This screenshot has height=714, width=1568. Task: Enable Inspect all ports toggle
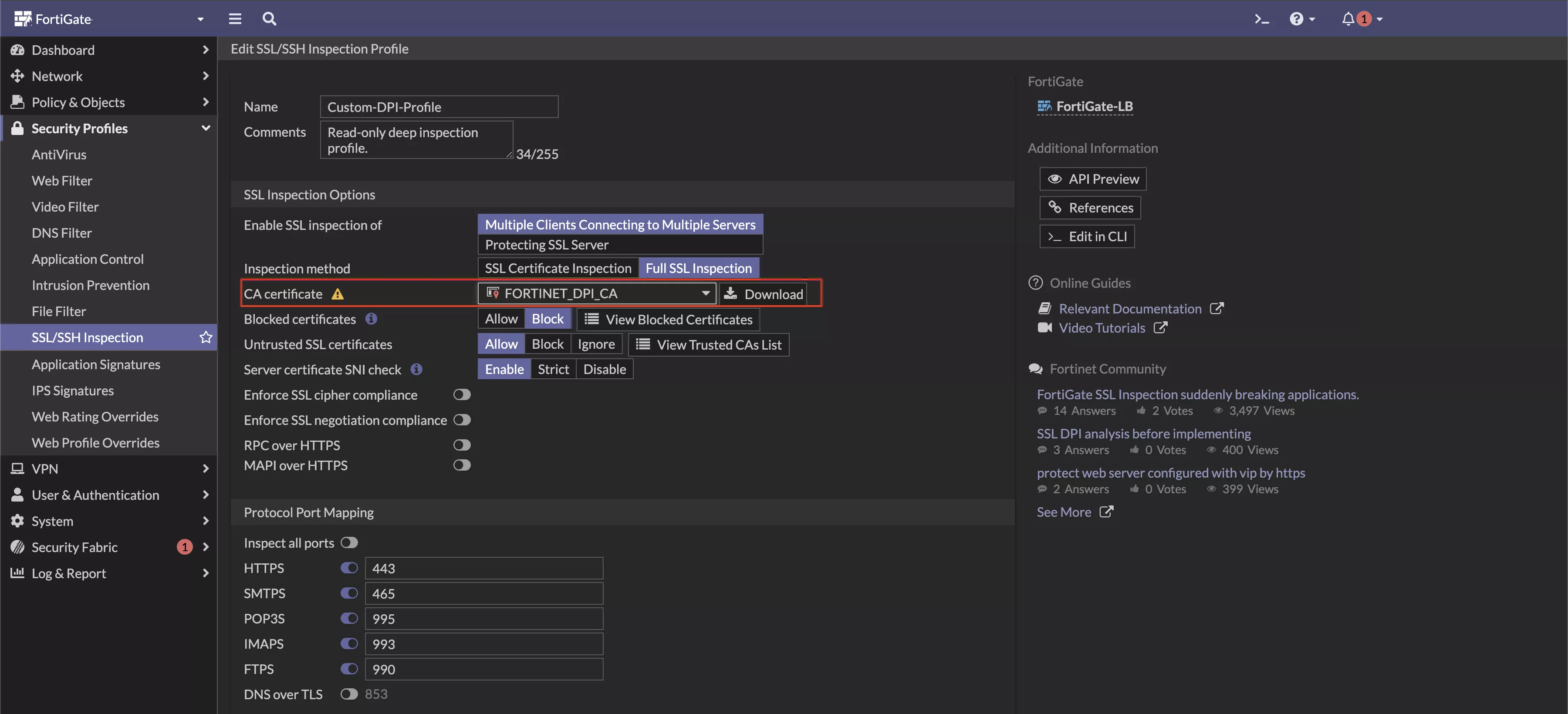pos(349,542)
